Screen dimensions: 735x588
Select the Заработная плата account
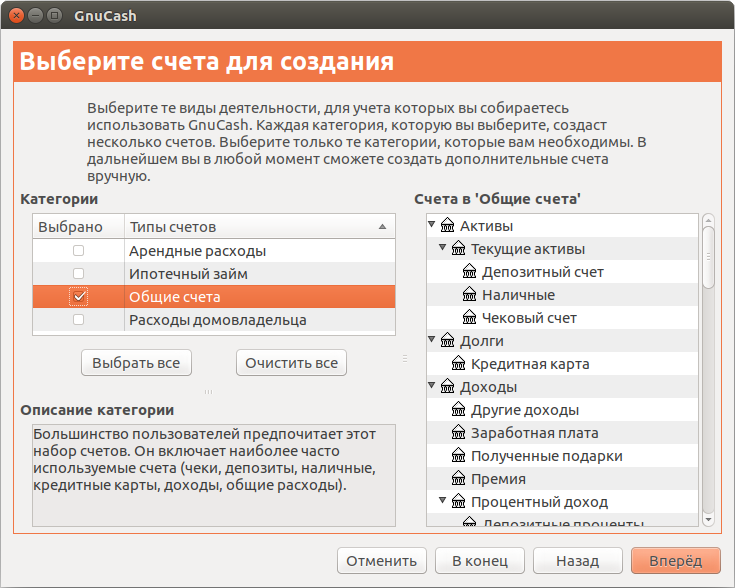pyautogui.click(x=534, y=433)
